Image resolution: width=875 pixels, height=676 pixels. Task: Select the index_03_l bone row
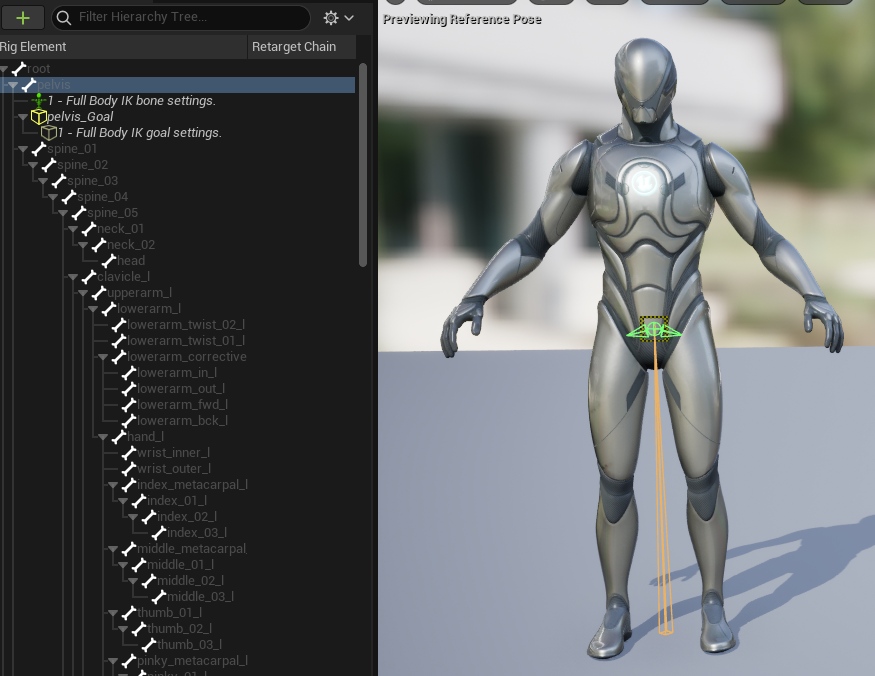click(x=177, y=533)
